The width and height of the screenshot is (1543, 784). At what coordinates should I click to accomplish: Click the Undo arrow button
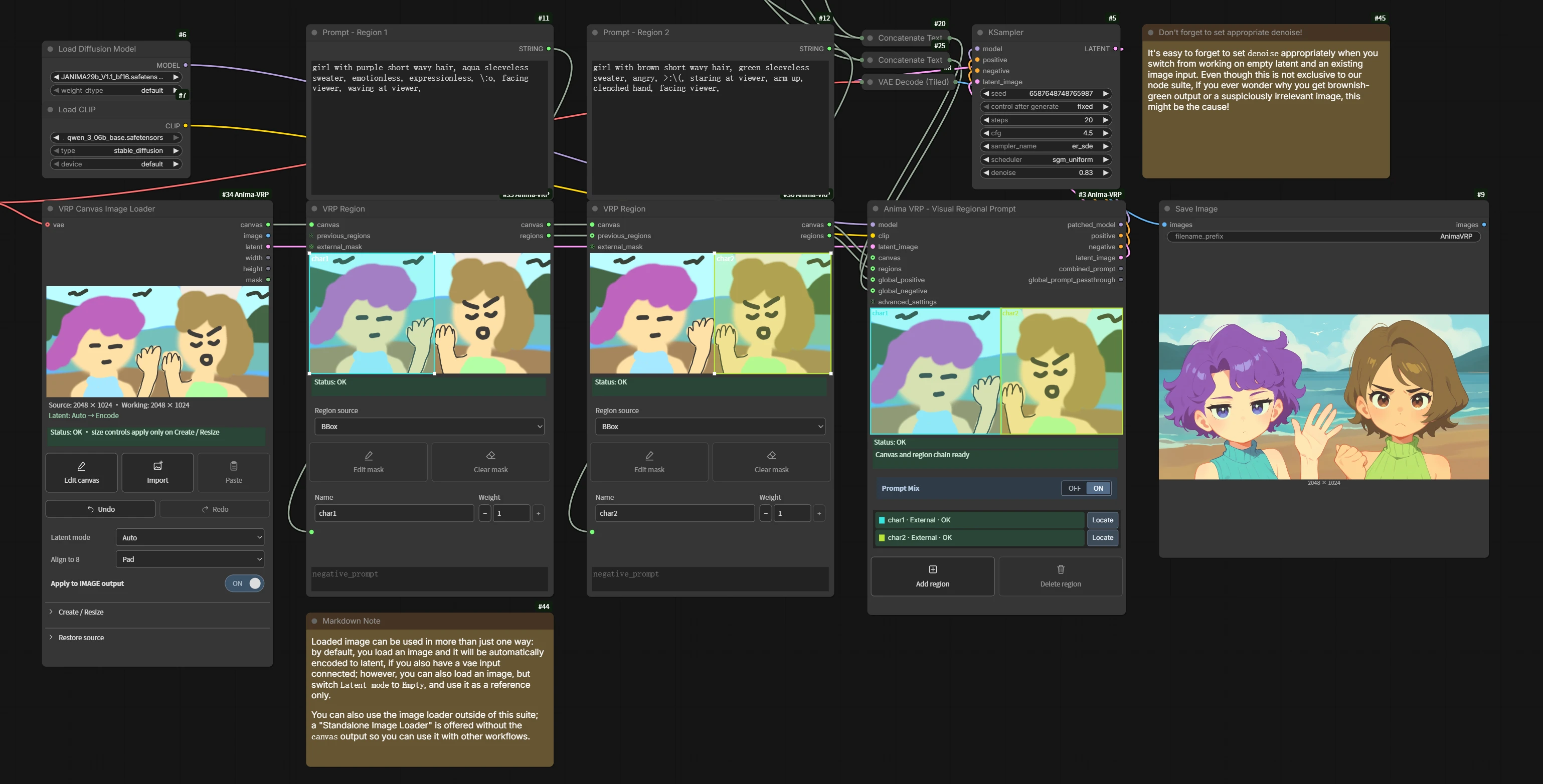(x=101, y=509)
